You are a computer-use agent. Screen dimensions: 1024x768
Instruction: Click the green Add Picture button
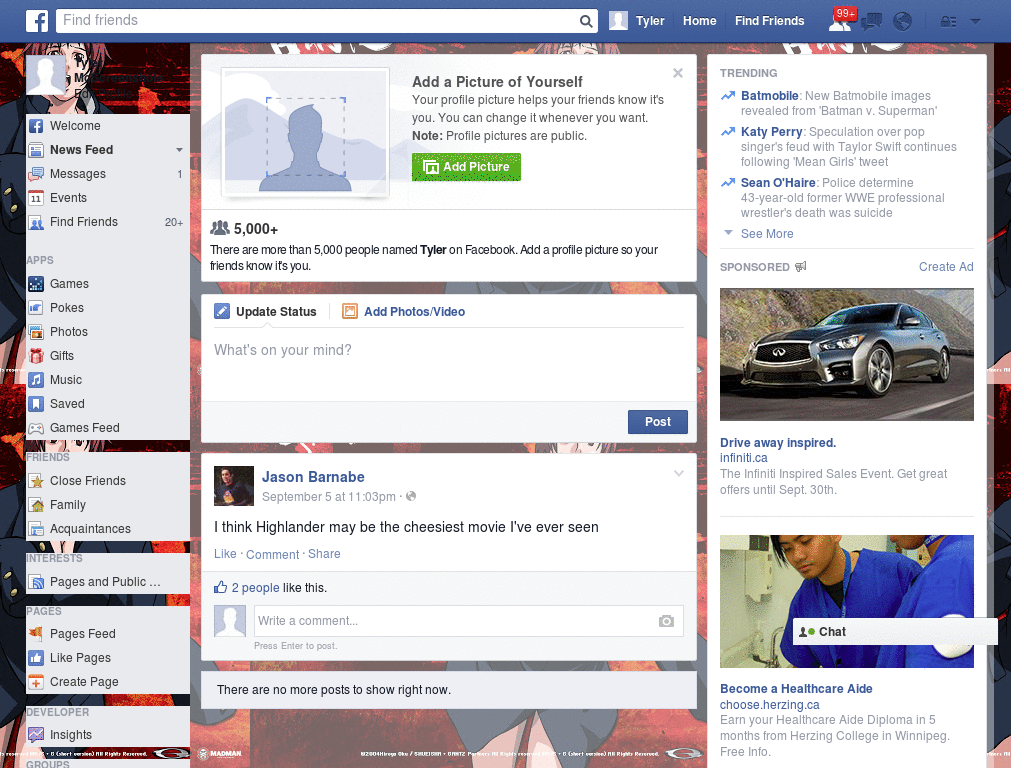click(x=466, y=167)
